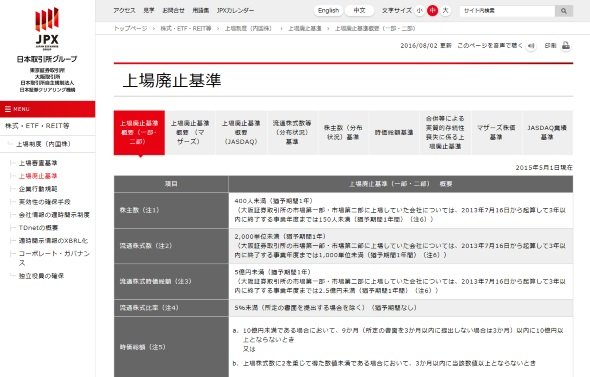
Task: Select tab 上場廃止基準概要（マザーズ）
Action: [190, 132]
